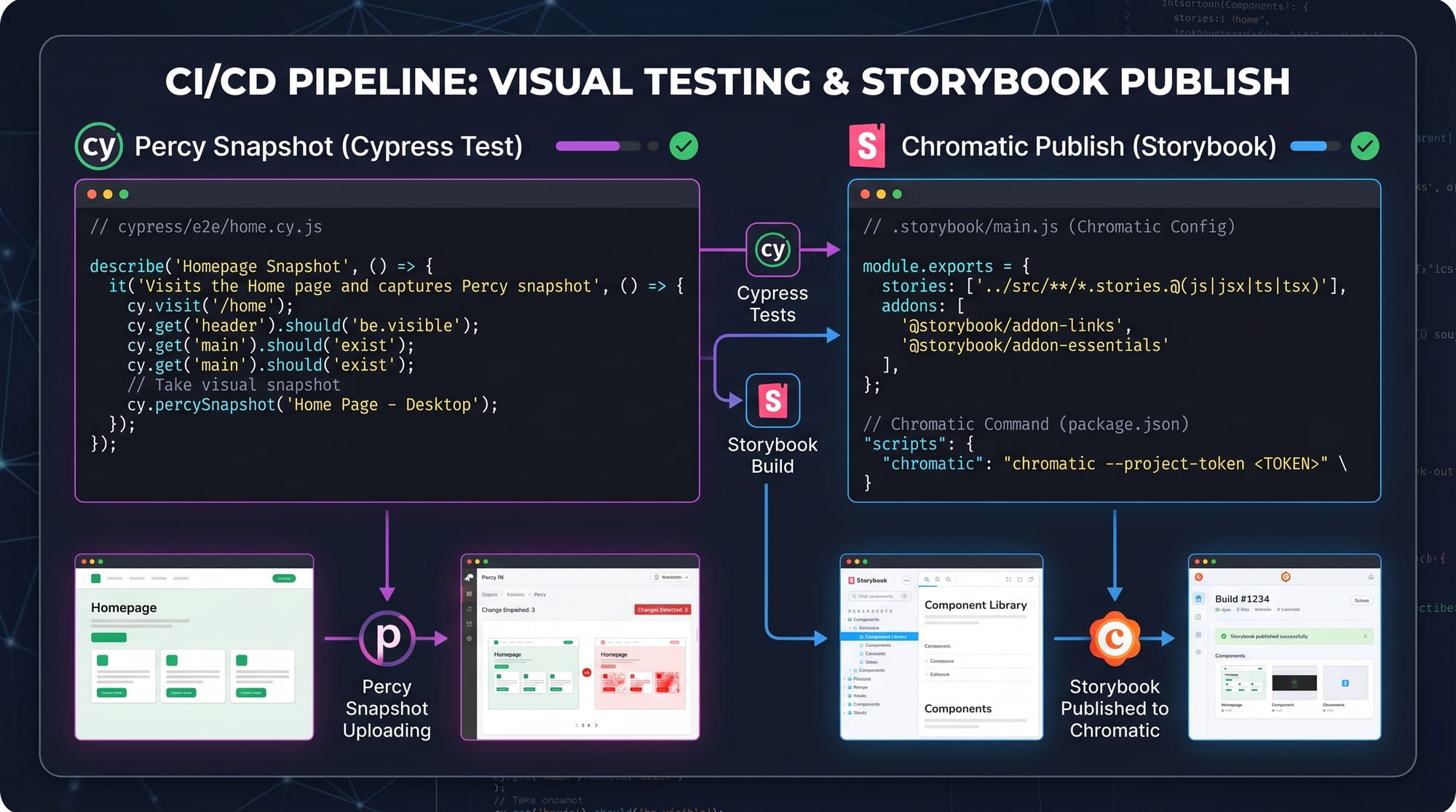
Task: Click the hedgehog logo in Percy sidebar
Action: pos(469,578)
